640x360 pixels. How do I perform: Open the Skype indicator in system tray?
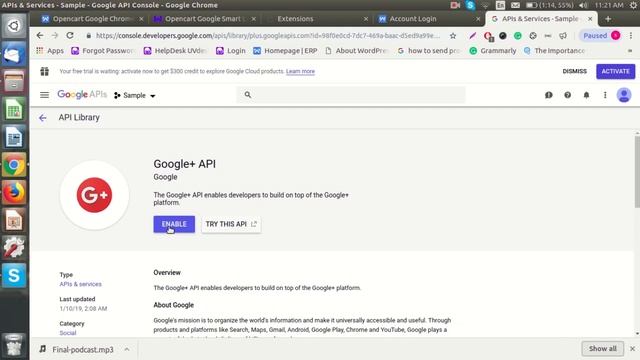(470, 5)
